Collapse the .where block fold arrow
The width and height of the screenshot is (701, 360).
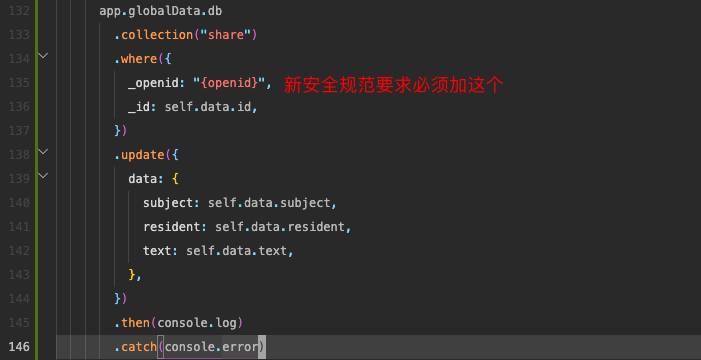pos(43,56)
